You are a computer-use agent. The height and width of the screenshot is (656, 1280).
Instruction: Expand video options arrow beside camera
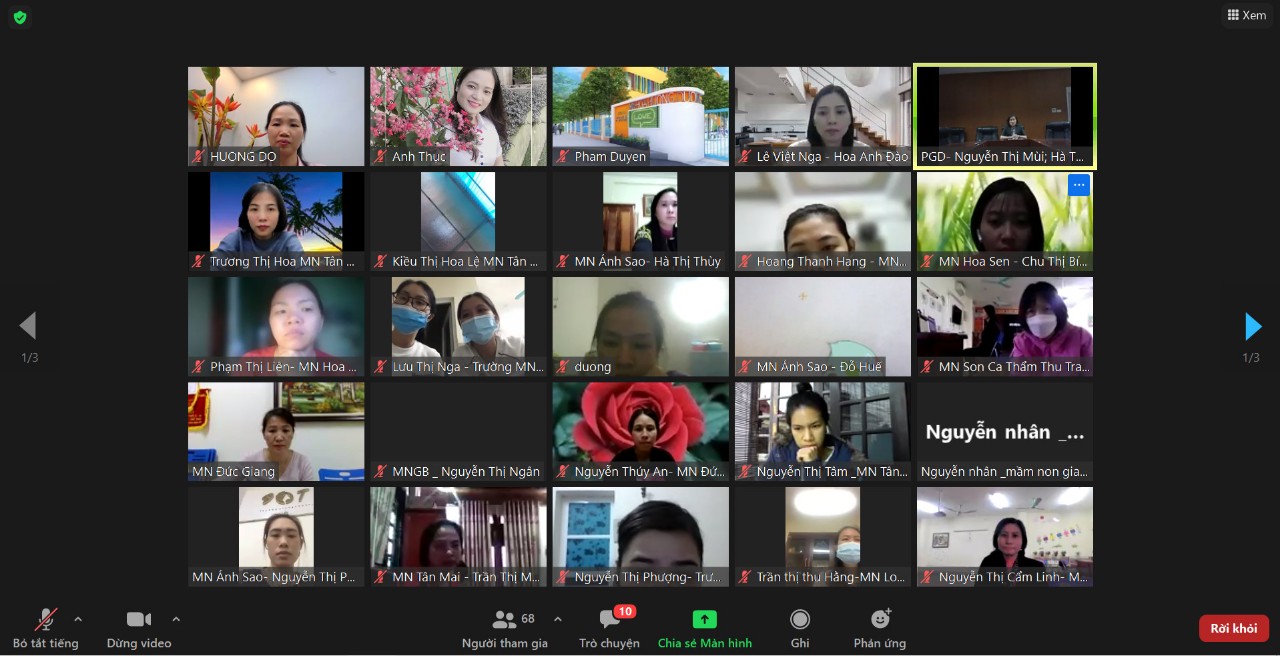pyautogui.click(x=176, y=618)
